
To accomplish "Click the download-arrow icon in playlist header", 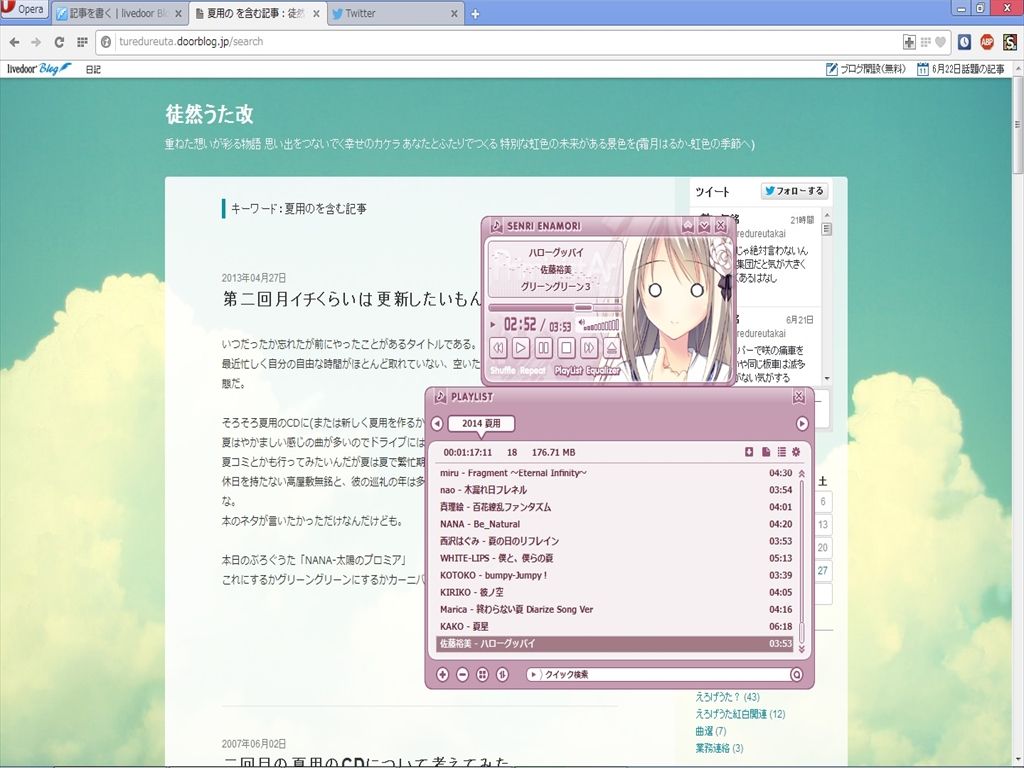I will tap(749, 452).
